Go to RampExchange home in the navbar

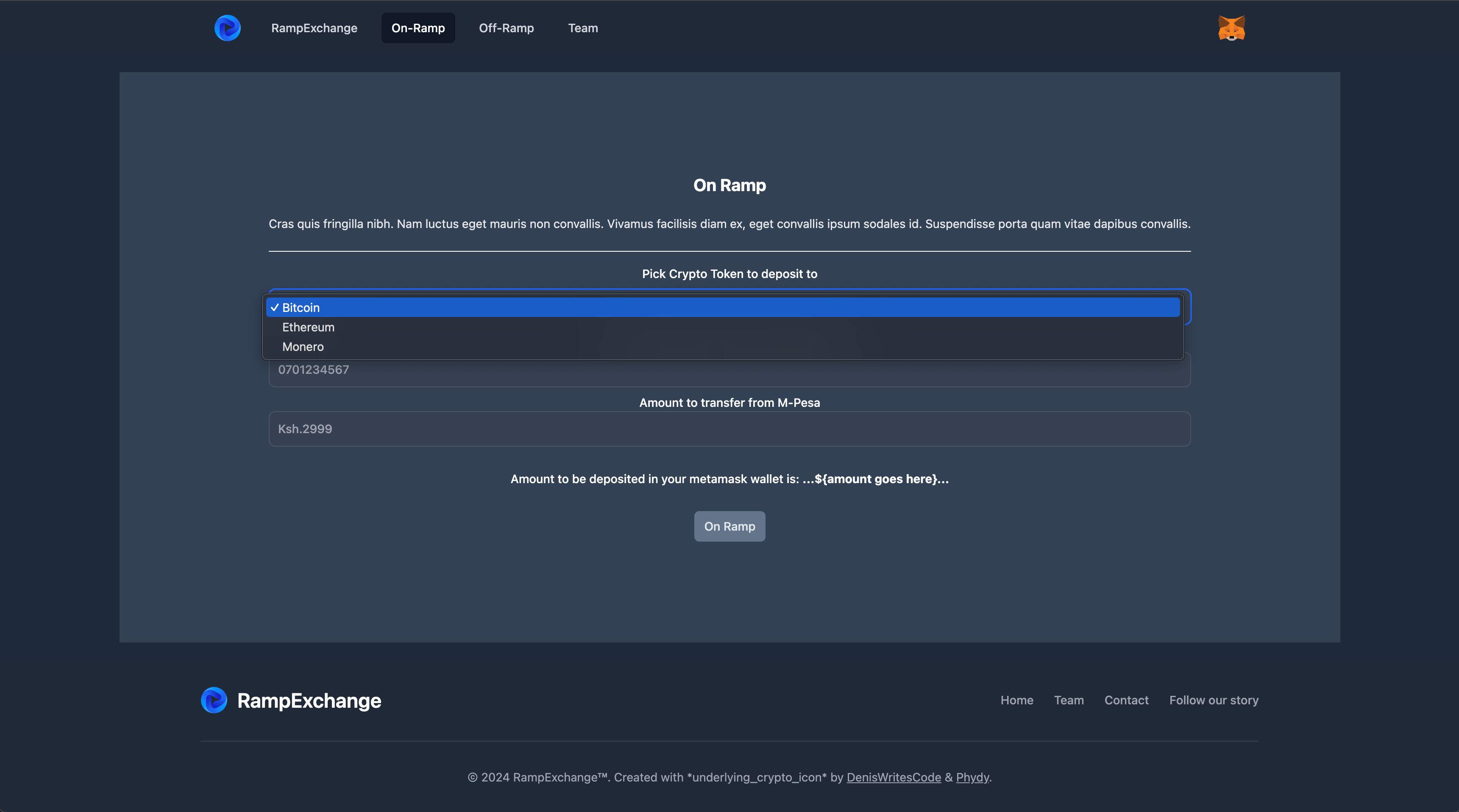click(x=315, y=28)
